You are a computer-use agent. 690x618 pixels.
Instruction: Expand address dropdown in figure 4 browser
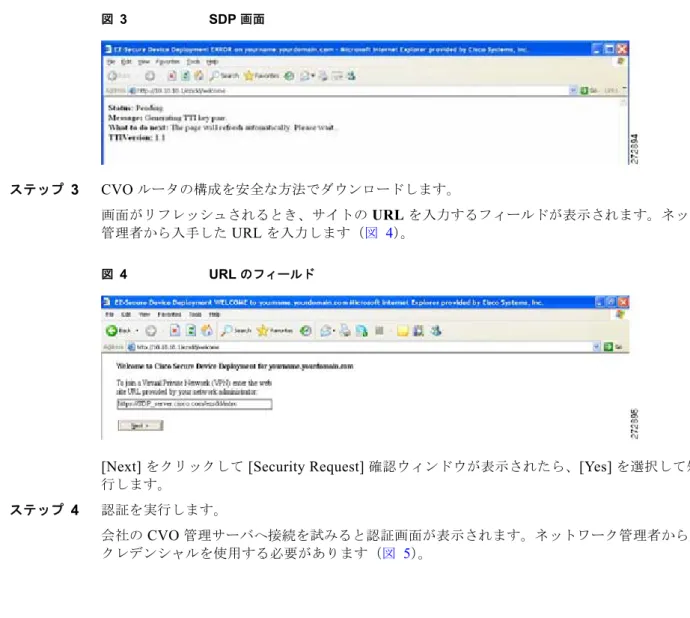coord(596,347)
